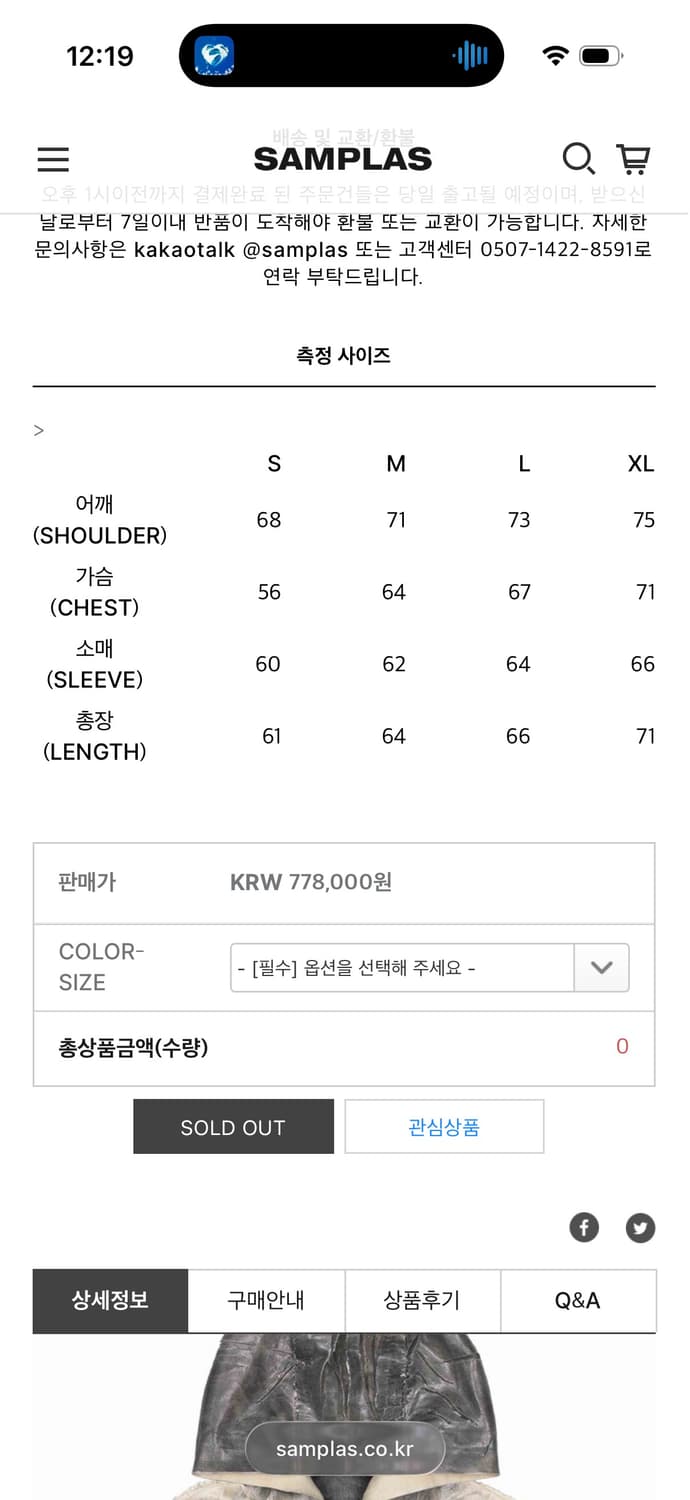The width and height of the screenshot is (690, 1500).
Task: Tap the search magnifier icon
Action: tap(578, 158)
